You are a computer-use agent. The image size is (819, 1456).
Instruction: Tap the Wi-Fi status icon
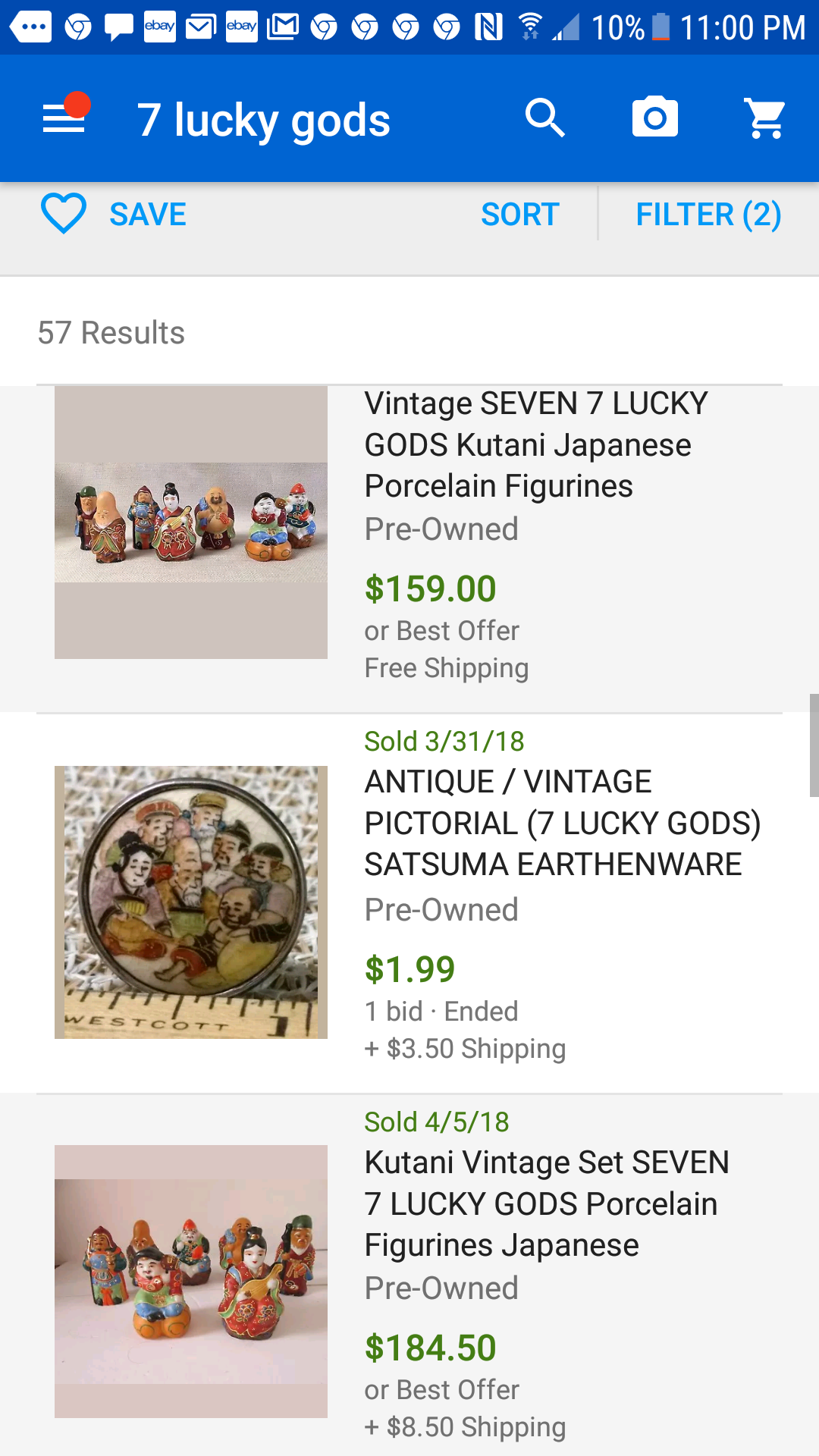coord(530,27)
